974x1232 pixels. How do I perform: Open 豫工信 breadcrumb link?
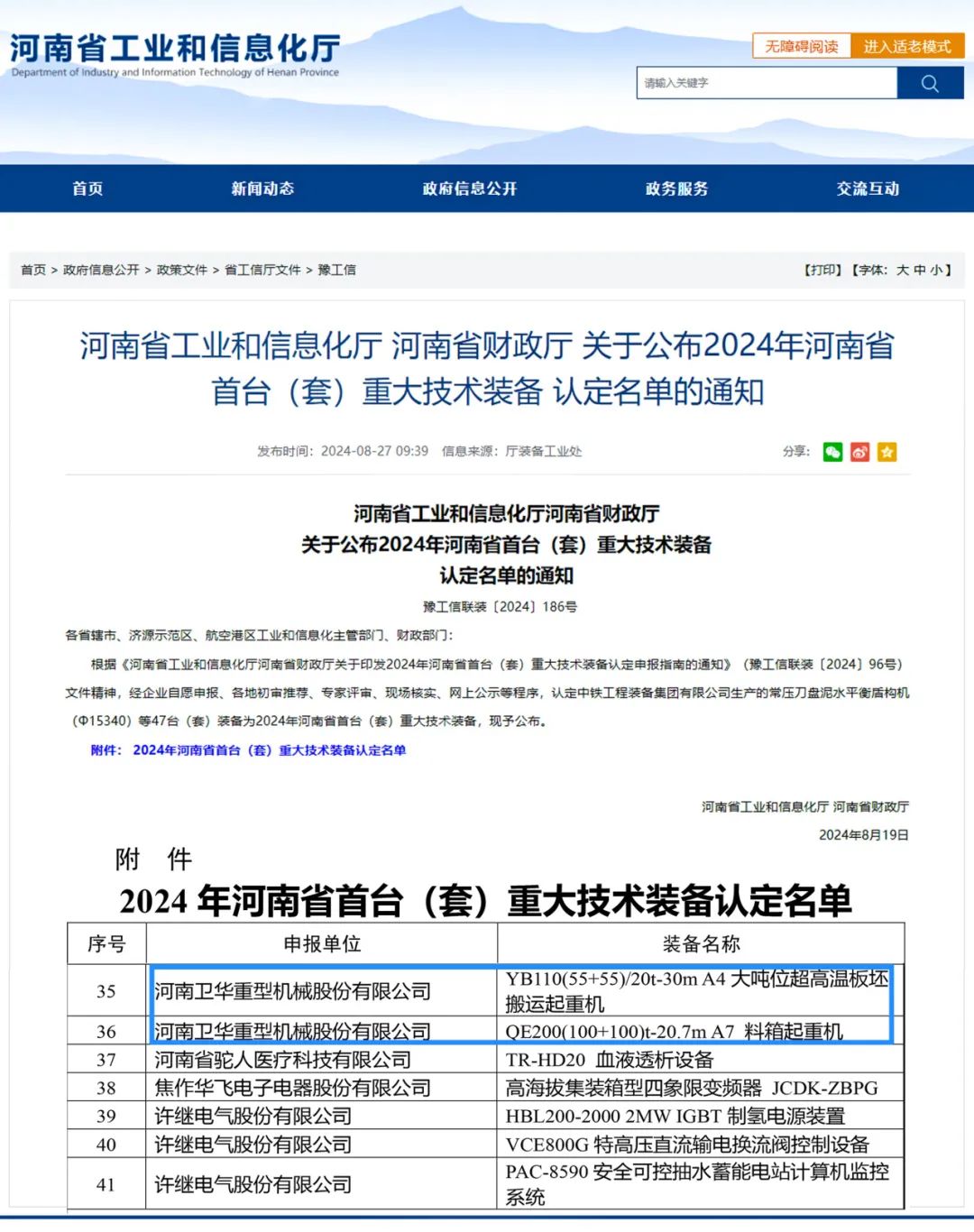[336, 270]
